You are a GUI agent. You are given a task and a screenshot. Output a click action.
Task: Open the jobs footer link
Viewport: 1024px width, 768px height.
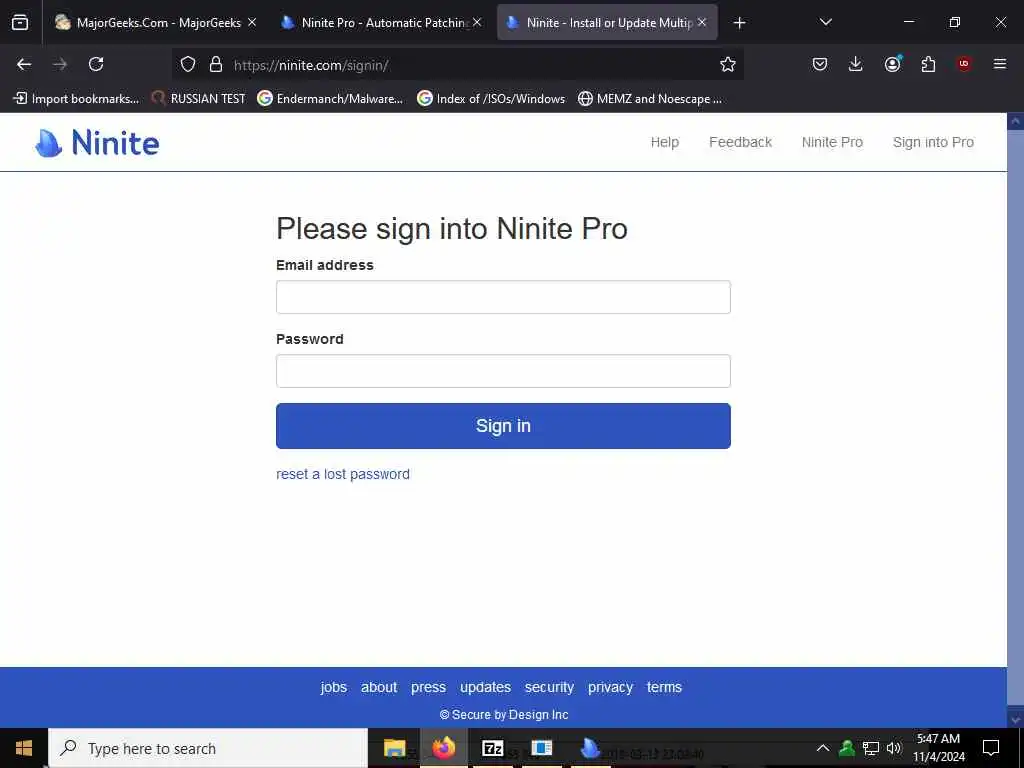(x=334, y=687)
